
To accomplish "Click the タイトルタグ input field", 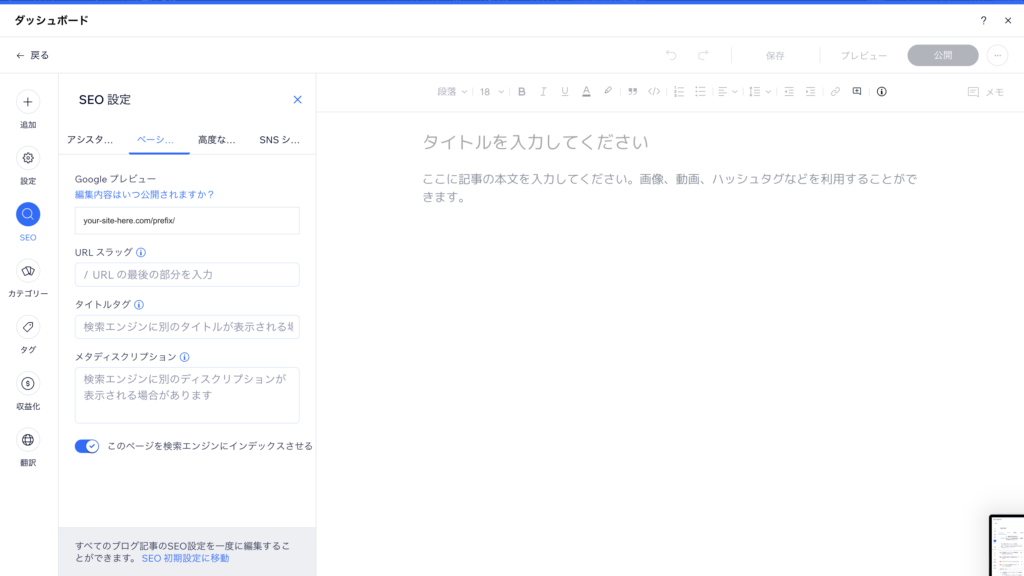I will click(x=187, y=327).
